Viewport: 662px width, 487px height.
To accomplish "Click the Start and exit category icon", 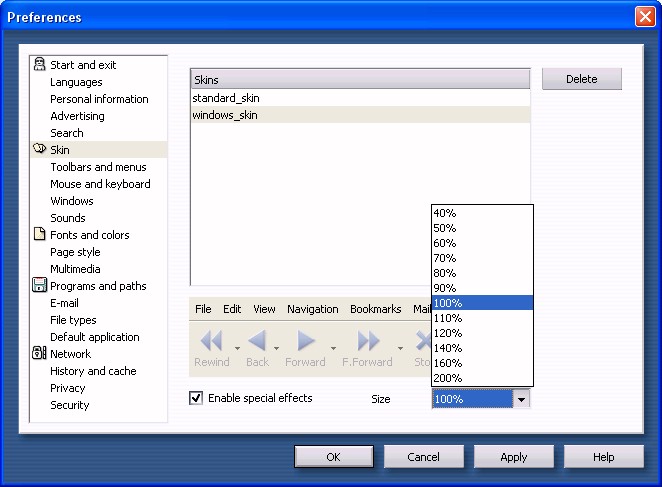I will coord(40,65).
